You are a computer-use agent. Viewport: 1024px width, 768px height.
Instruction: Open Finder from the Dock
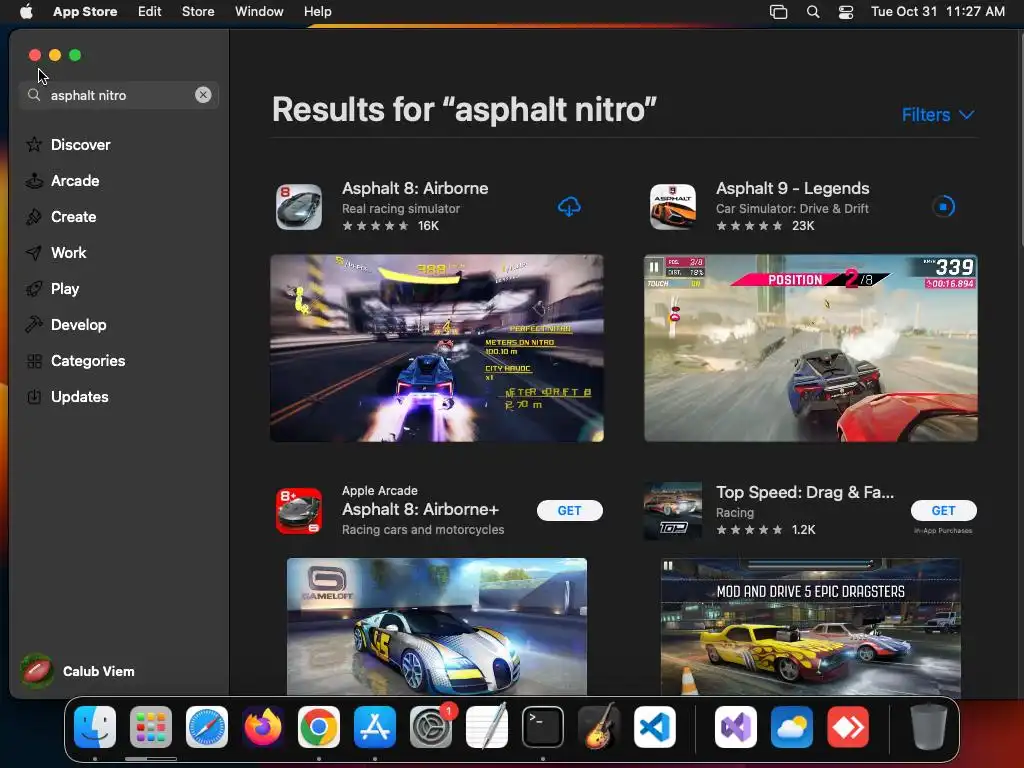click(95, 727)
